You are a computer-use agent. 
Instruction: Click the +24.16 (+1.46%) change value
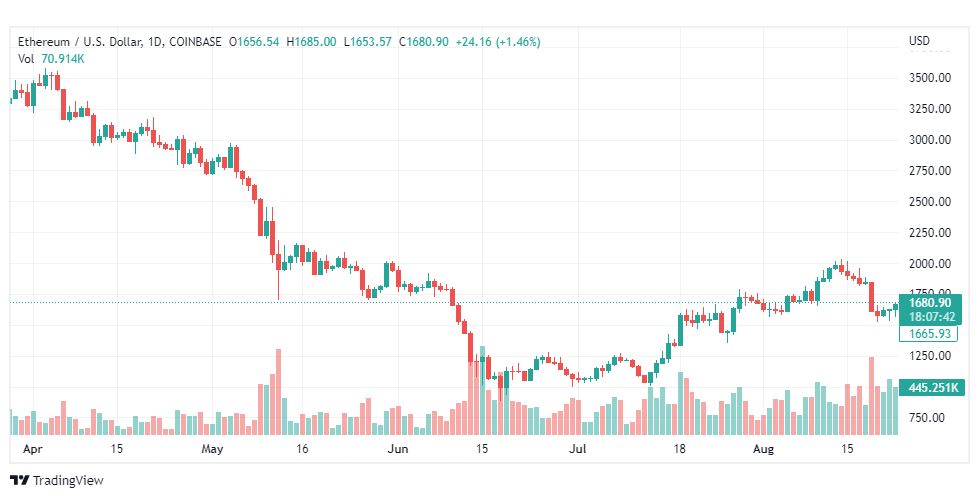[x=498, y=42]
